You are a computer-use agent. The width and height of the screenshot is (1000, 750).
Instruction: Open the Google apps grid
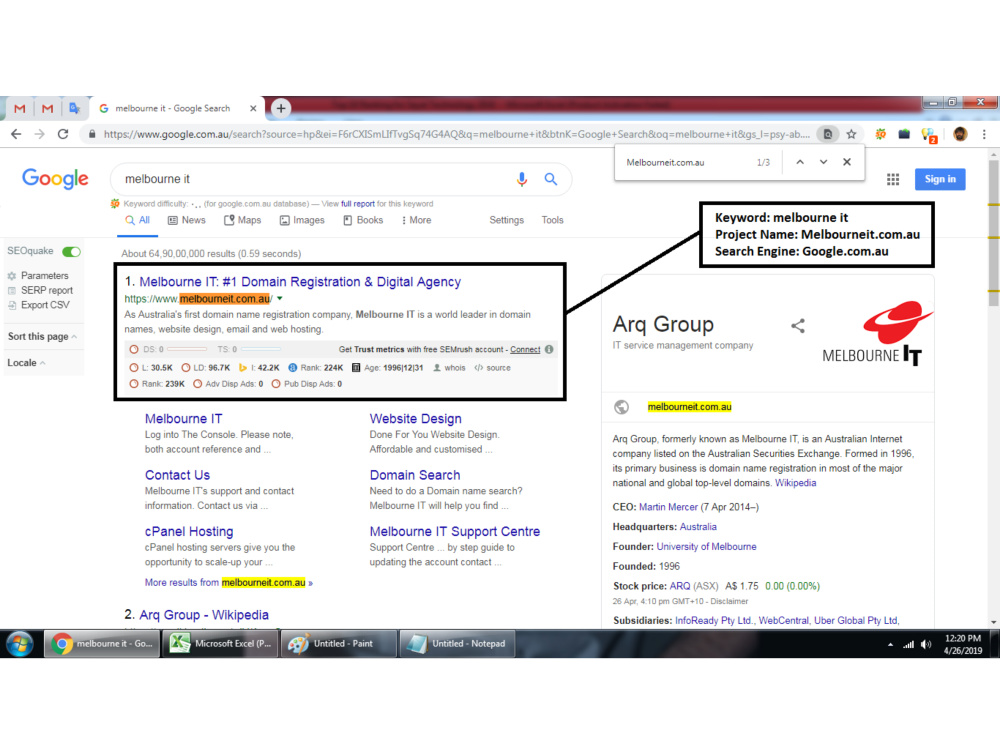point(893,179)
